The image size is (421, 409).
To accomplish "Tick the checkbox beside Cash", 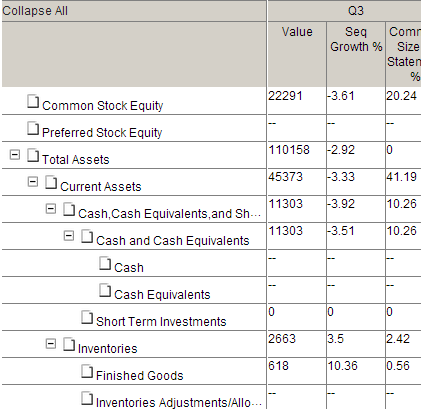I will pos(105,263).
